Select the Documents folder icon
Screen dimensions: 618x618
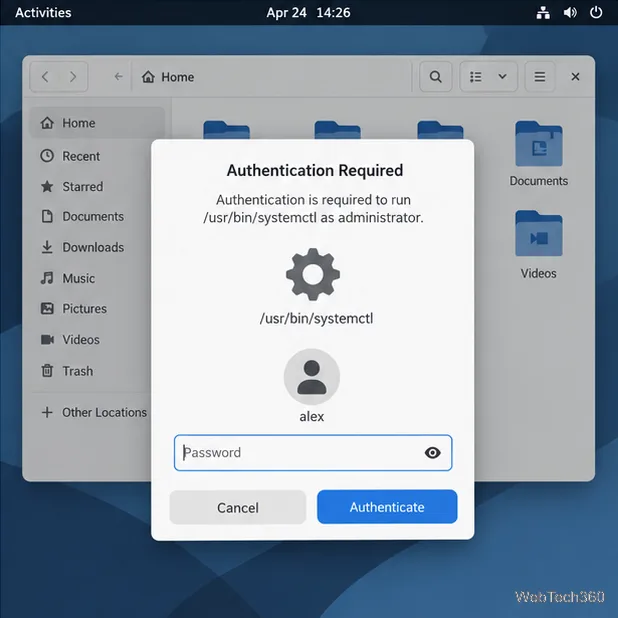(539, 144)
